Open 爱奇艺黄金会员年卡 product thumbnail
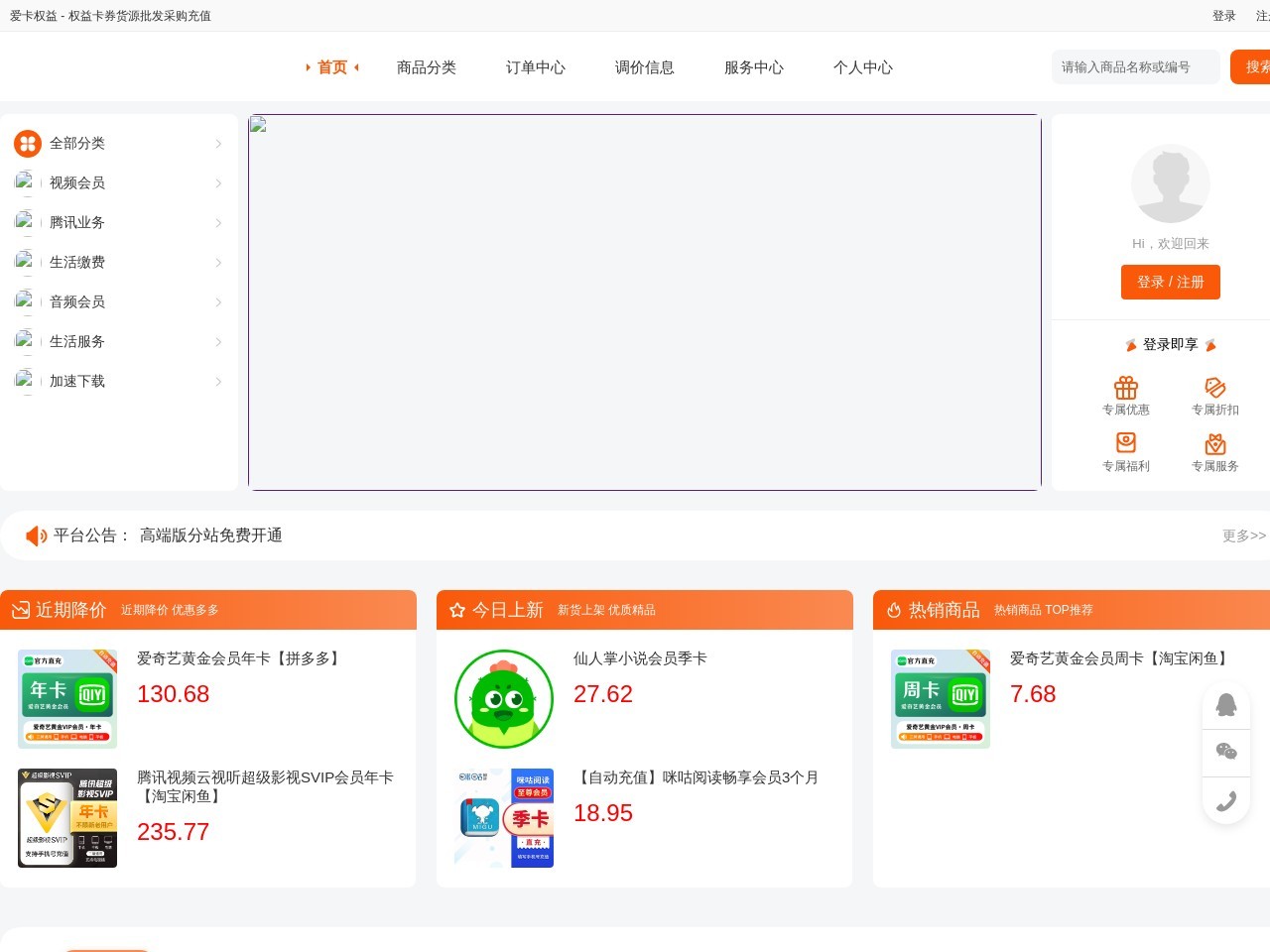Viewport: 1270px width, 952px height. click(67, 699)
